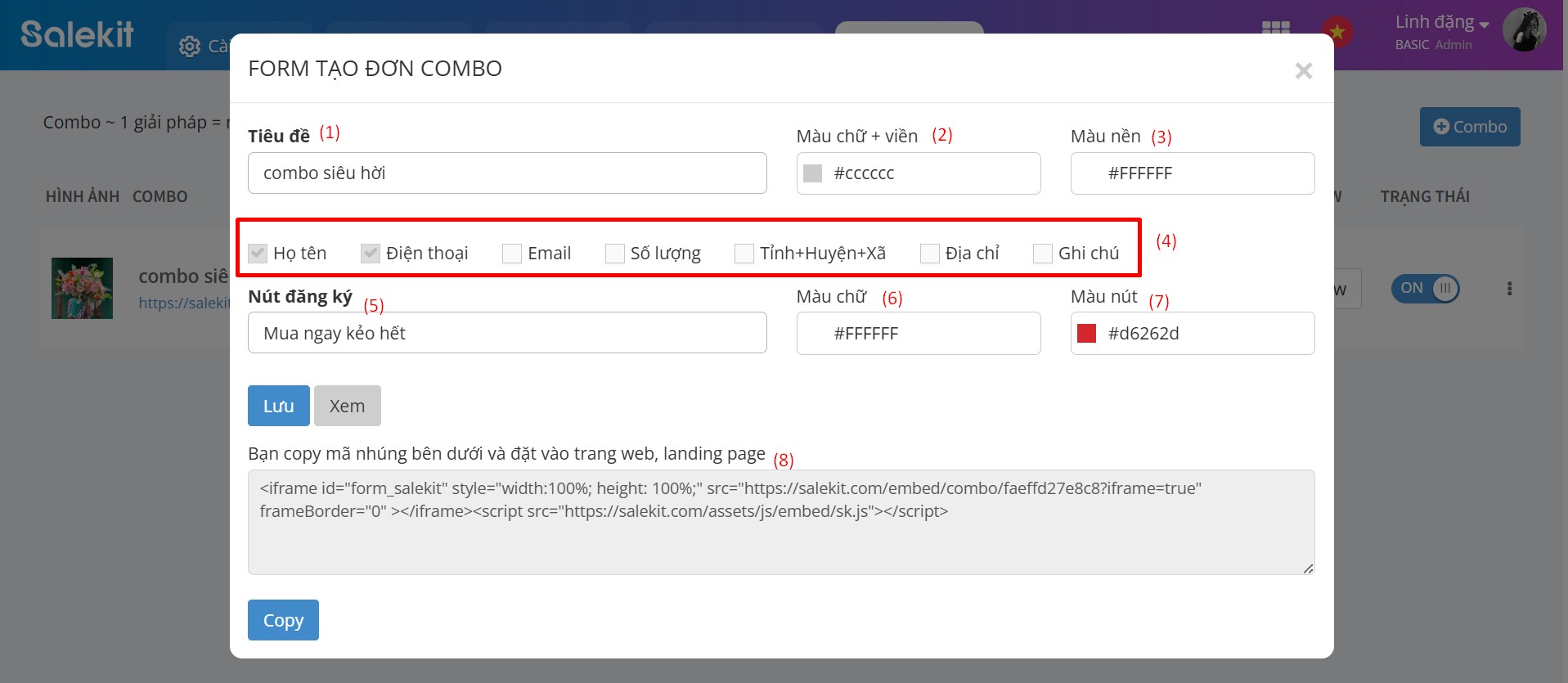Toggle the ON status switch
The image size is (1568, 683).
(x=1425, y=288)
